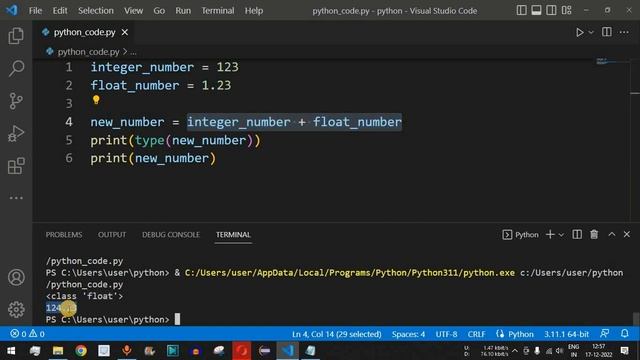Open the View menu
The width and height of the screenshot is (640, 360).
pyautogui.click(x=133, y=11)
